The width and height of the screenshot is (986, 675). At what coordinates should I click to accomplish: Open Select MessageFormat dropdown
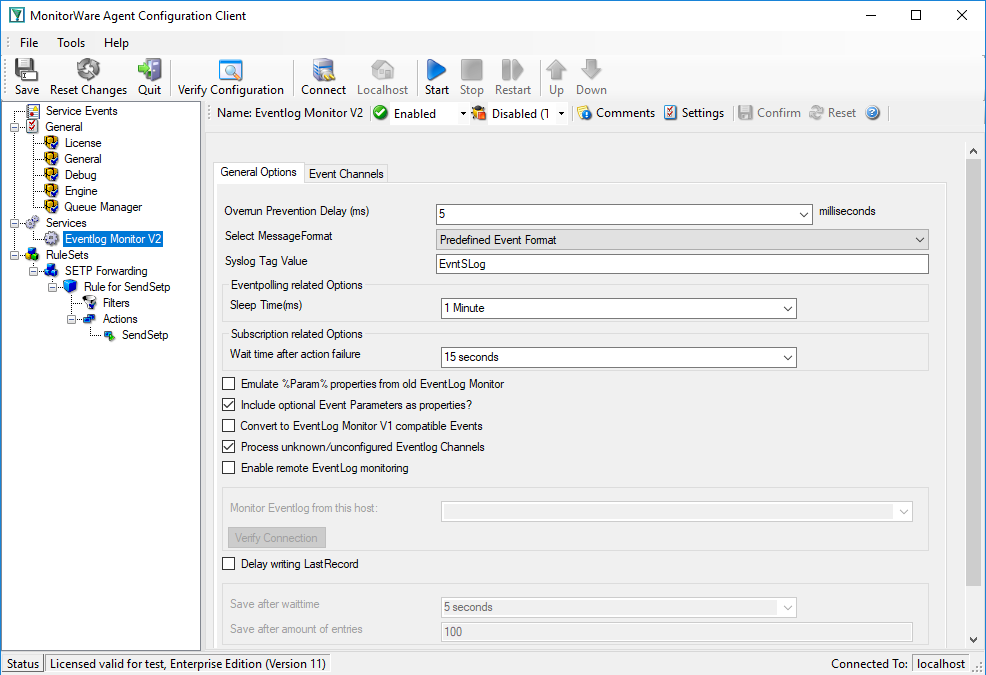(x=919, y=240)
